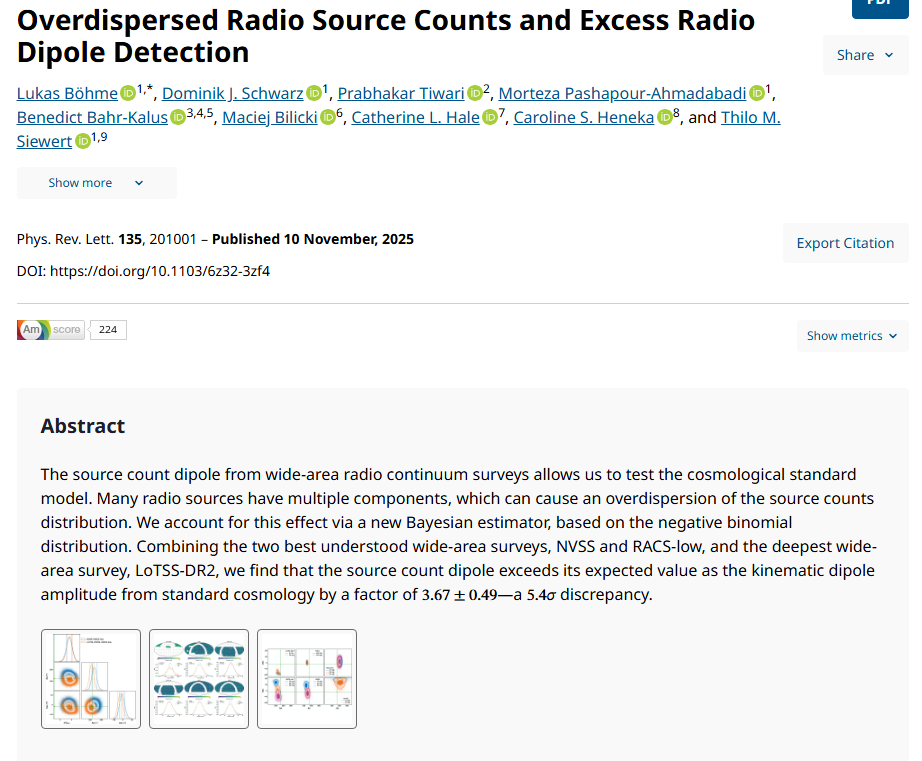
Task: Click the Export Citation button
Action: pos(845,243)
